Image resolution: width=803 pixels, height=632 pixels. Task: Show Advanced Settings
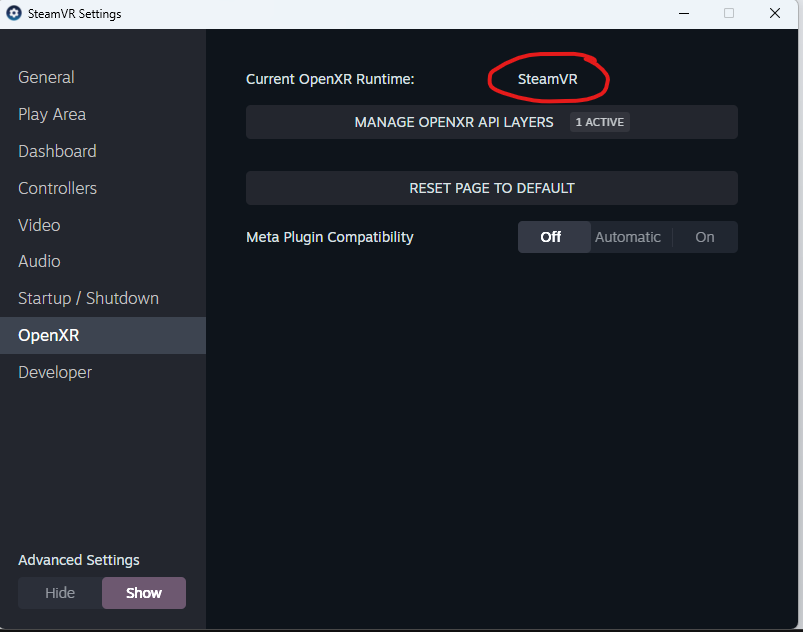click(x=144, y=593)
